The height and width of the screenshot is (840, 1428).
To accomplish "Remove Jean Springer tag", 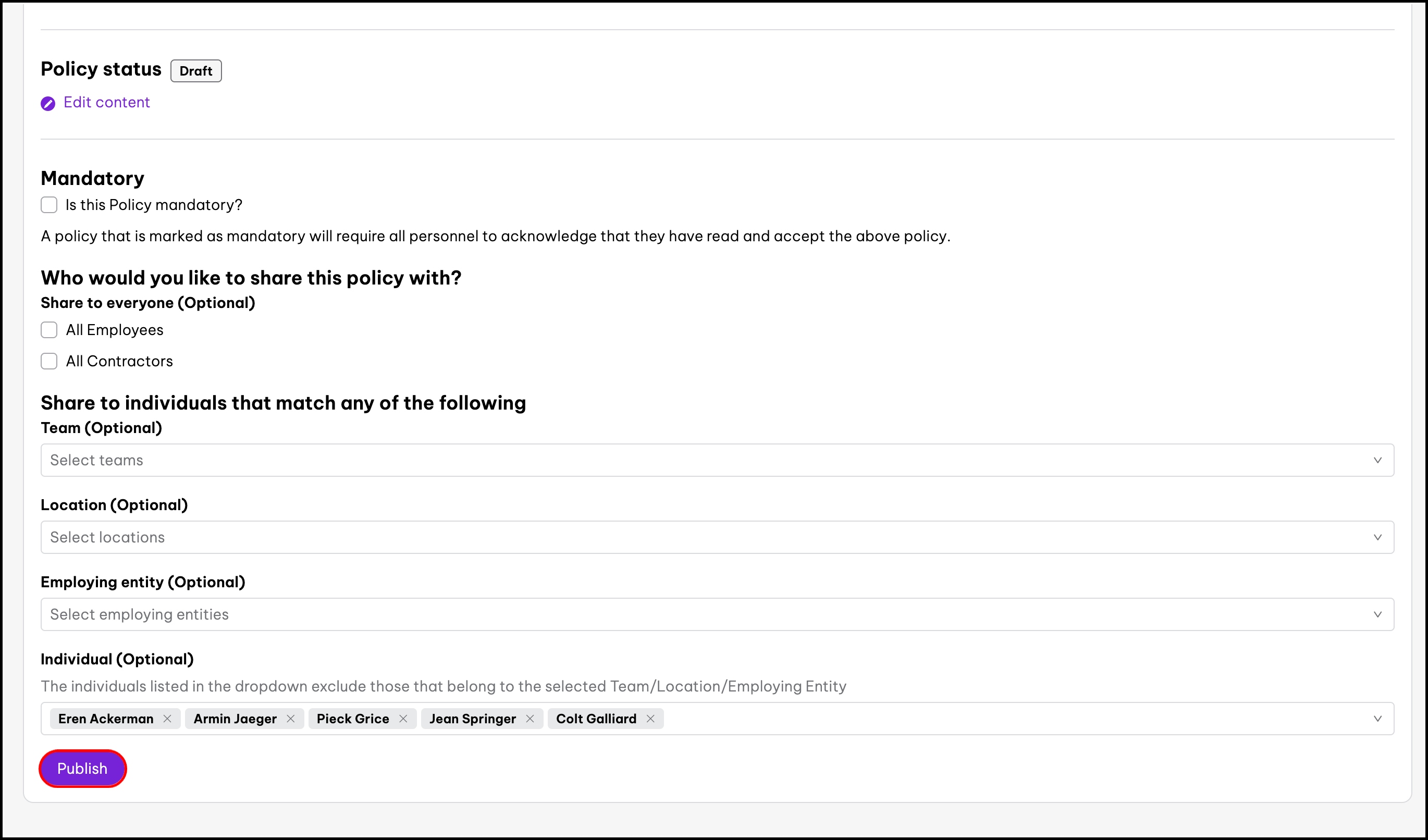I will click(x=530, y=719).
